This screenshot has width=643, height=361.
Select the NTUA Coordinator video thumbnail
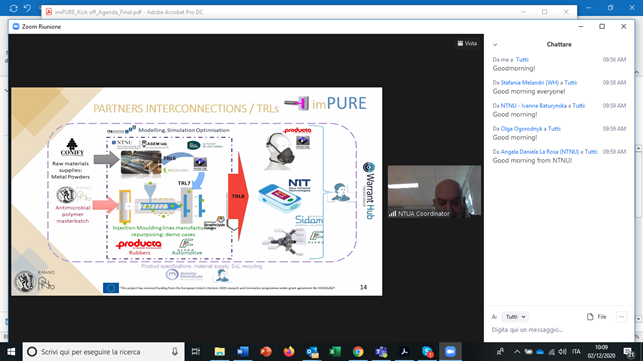[434, 191]
